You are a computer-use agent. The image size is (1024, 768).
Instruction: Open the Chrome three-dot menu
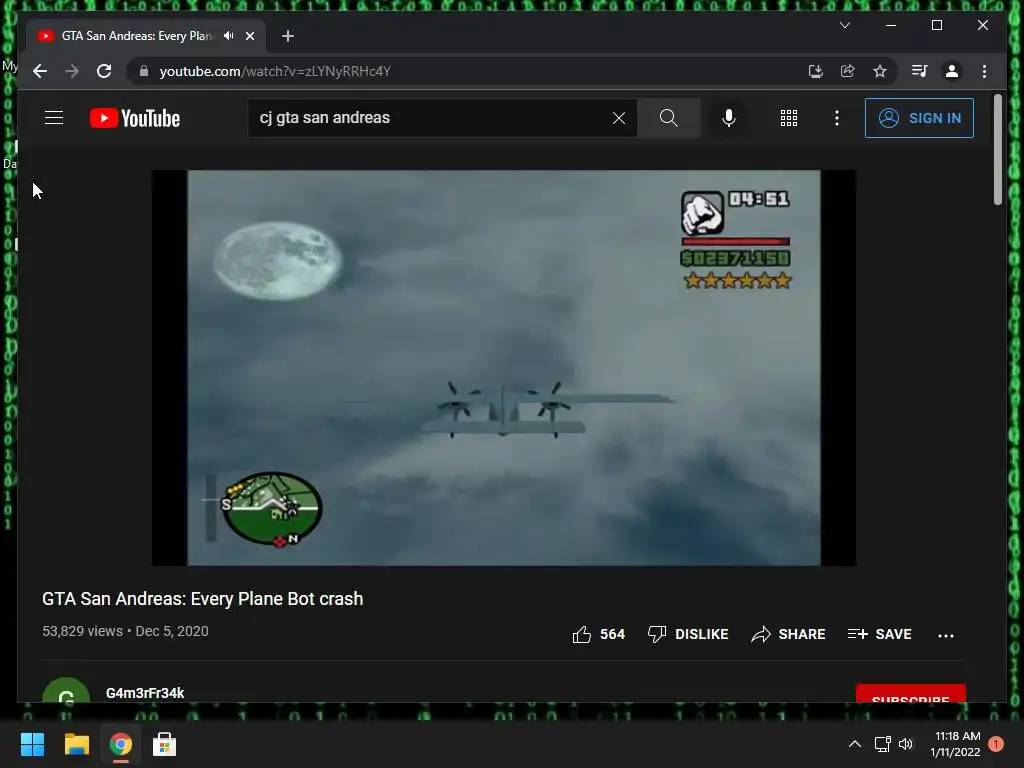pos(984,71)
